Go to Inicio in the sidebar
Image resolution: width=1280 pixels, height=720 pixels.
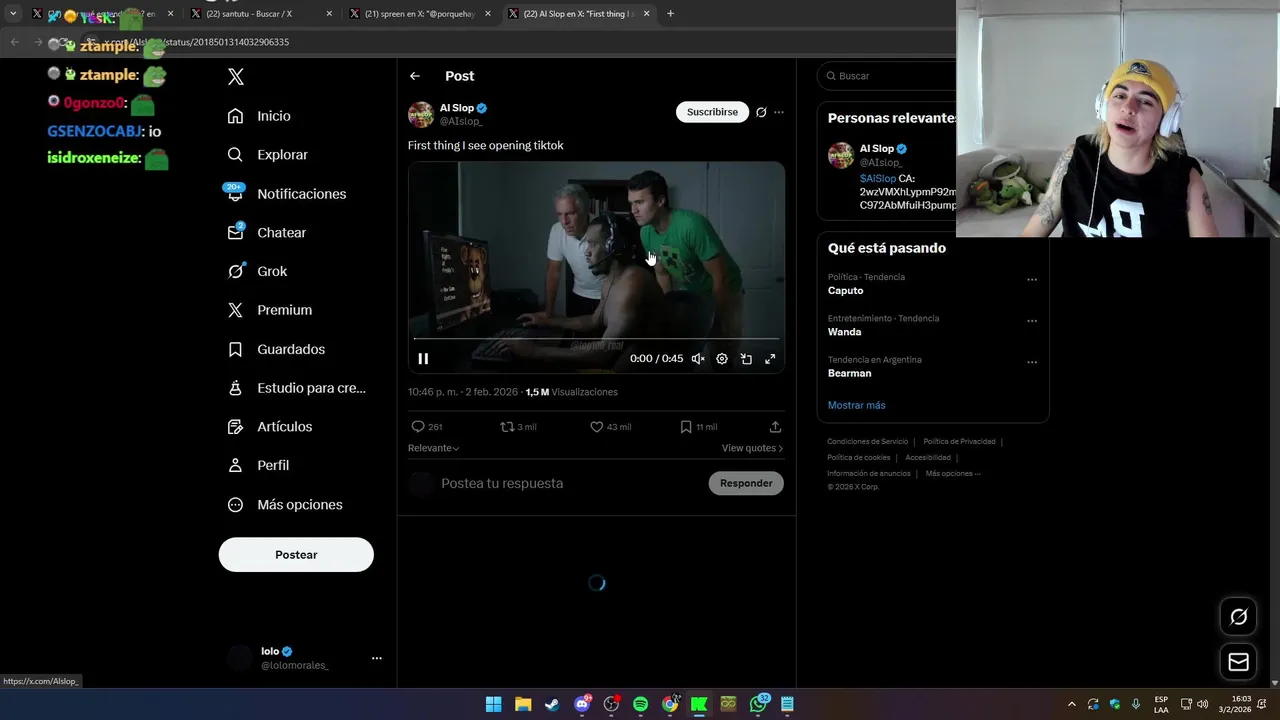click(x=259, y=116)
